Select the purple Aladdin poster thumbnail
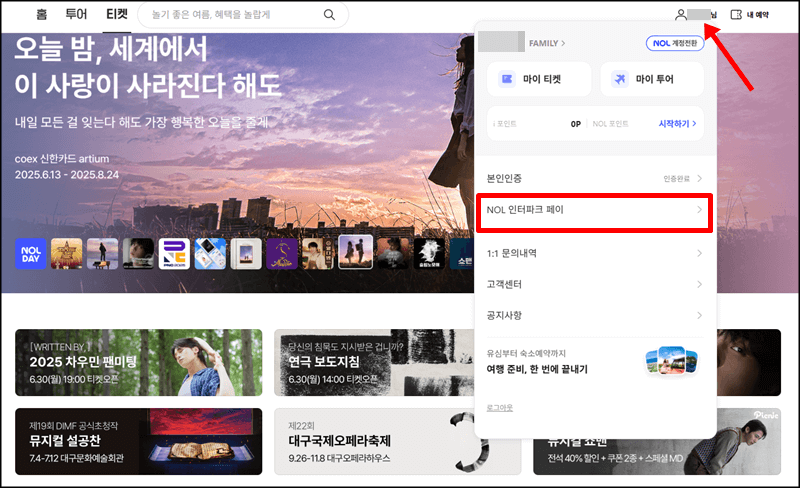The height and width of the screenshot is (488, 800). coord(282,254)
